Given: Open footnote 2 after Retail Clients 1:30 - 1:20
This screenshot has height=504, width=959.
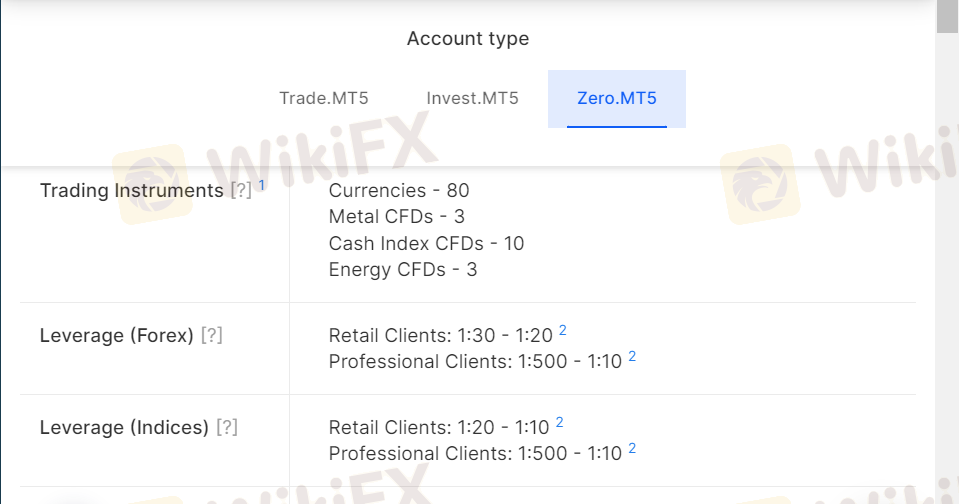Looking at the screenshot, I should (x=563, y=330).
